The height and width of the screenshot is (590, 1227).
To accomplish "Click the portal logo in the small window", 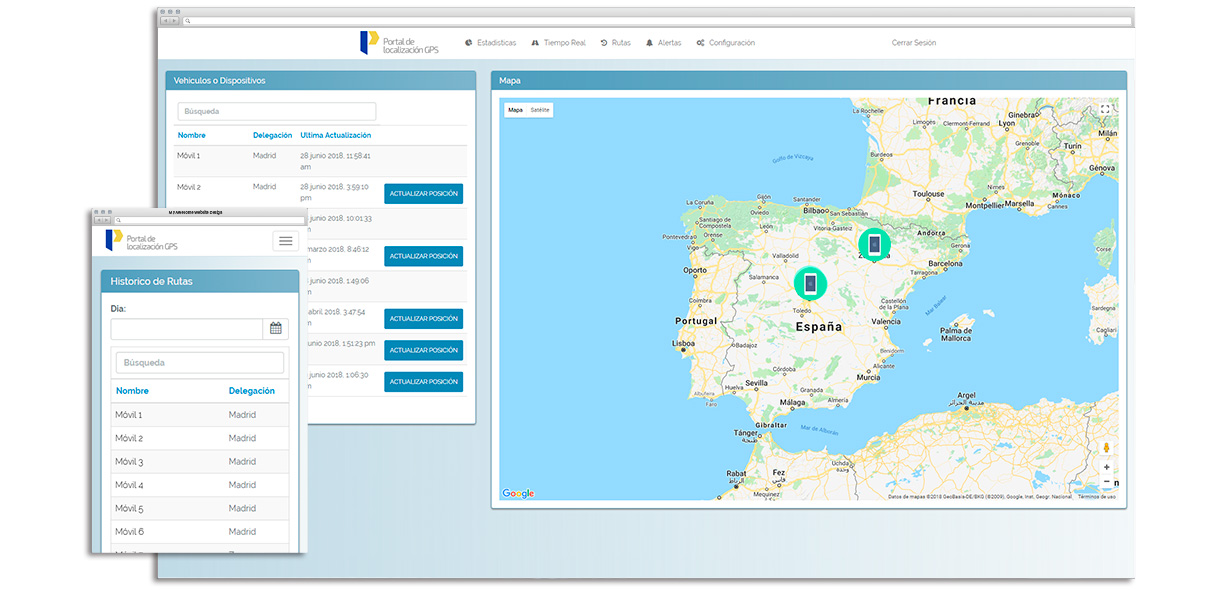I will 142,240.
